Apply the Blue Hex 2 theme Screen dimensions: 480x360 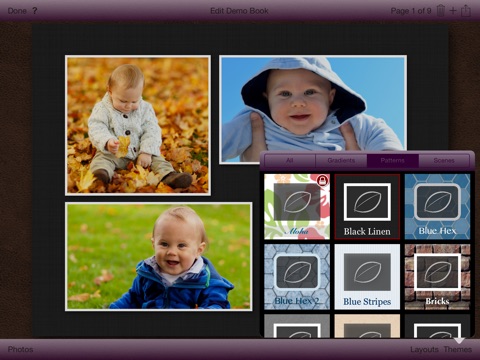297,277
